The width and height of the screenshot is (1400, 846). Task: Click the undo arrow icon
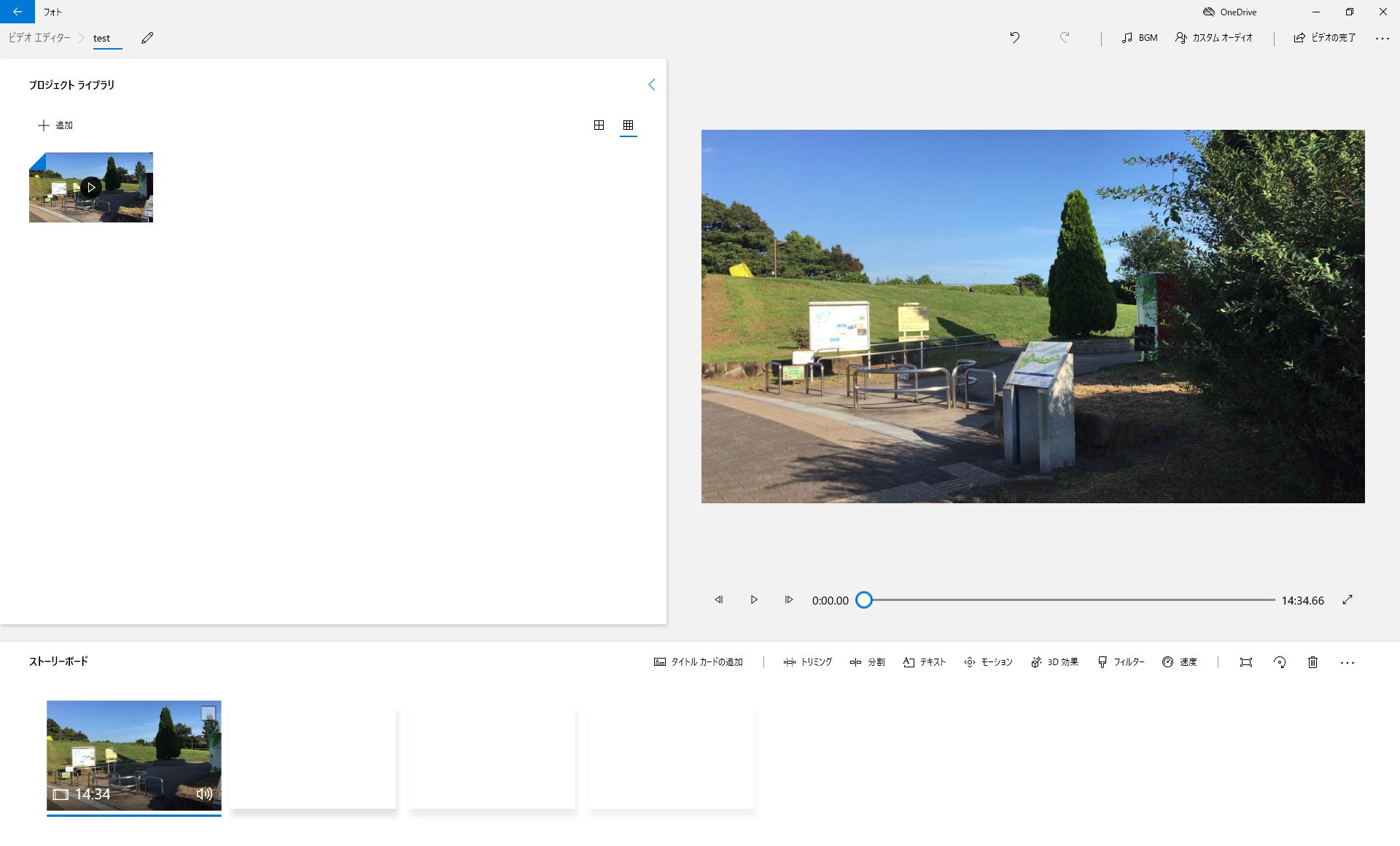pyautogui.click(x=1014, y=38)
